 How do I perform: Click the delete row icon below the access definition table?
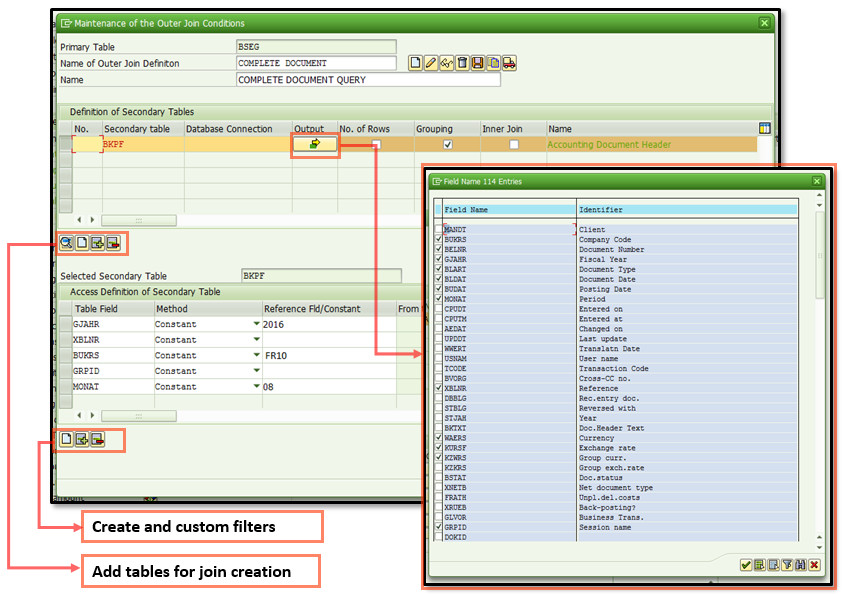[x=97, y=439]
